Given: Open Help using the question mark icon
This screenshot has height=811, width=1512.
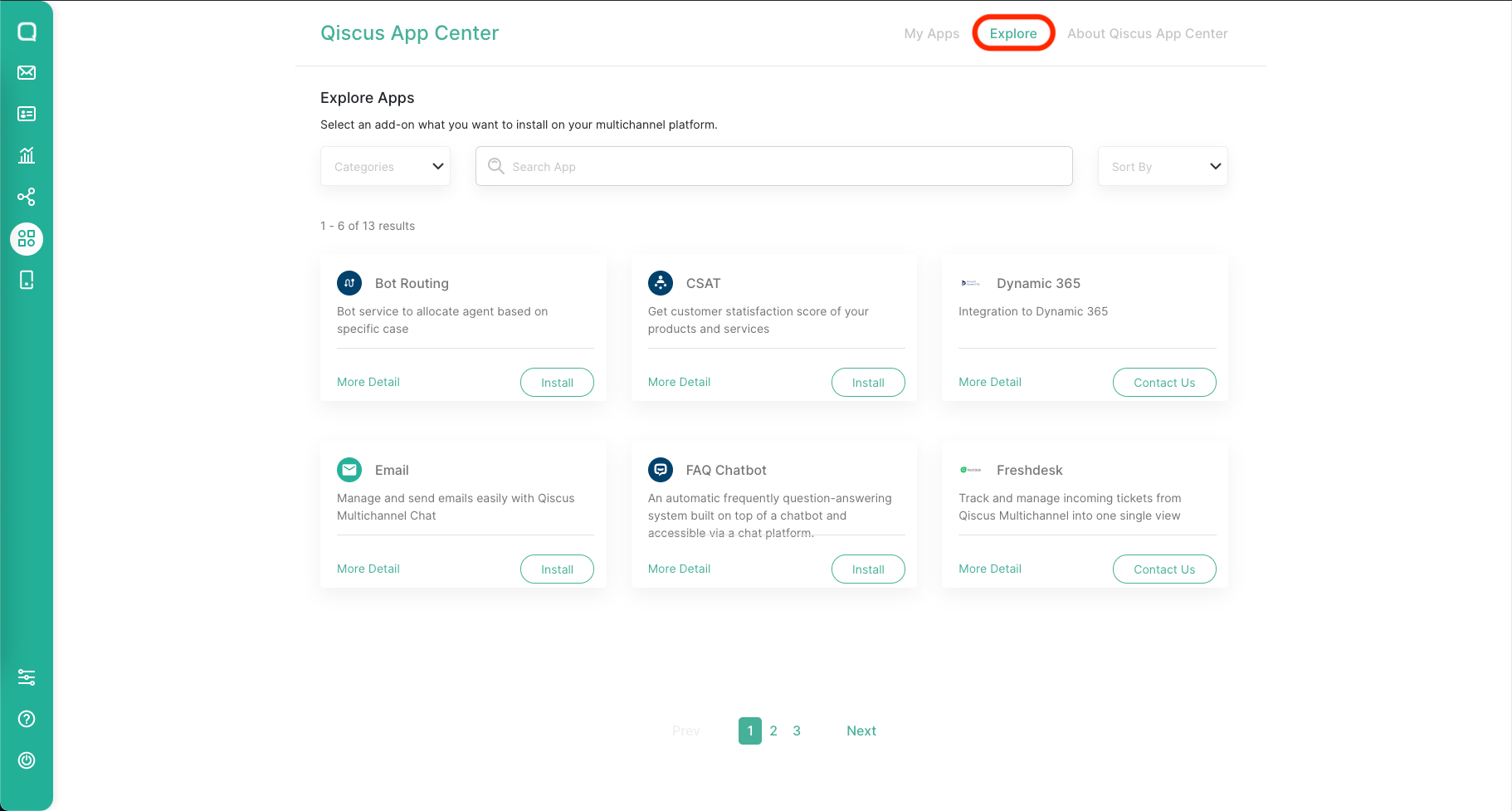Looking at the screenshot, I should 27,719.
